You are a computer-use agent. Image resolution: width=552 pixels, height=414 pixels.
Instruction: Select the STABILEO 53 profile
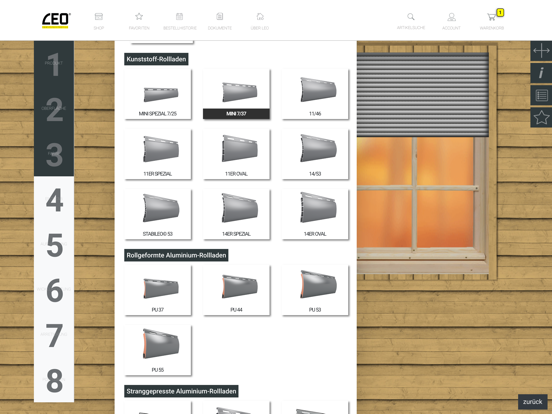(158, 214)
